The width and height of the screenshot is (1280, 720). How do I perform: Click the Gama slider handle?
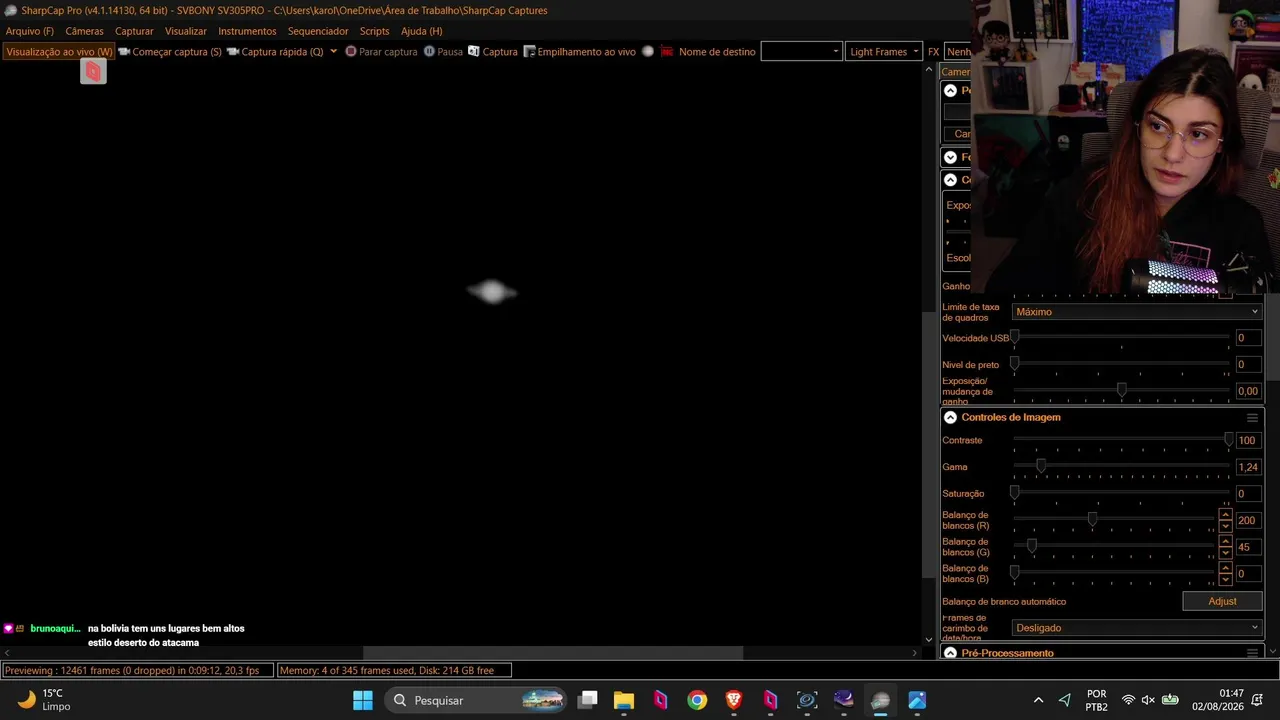[x=1041, y=467]
